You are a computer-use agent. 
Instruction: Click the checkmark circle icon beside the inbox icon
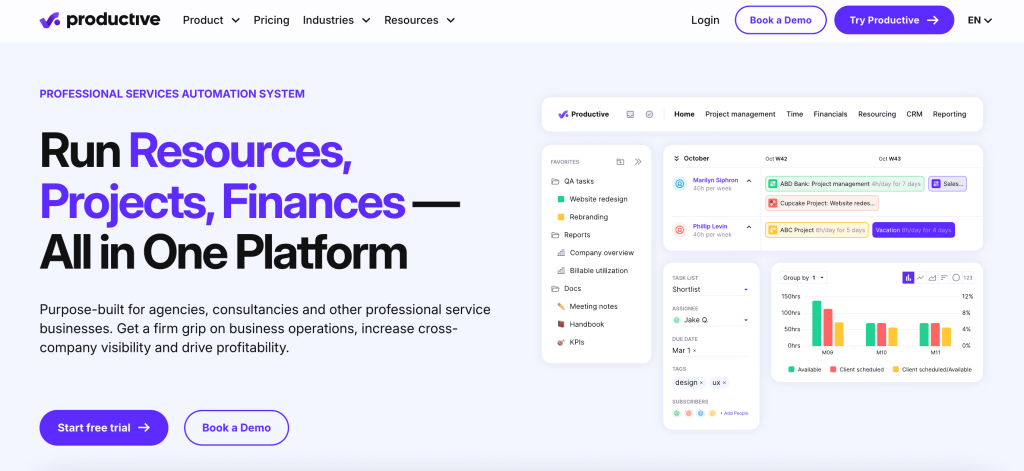tap(649, 114)
